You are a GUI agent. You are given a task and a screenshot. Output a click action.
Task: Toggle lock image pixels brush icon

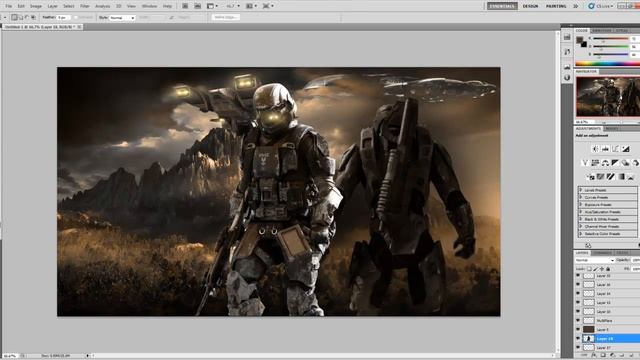[595, 269]
